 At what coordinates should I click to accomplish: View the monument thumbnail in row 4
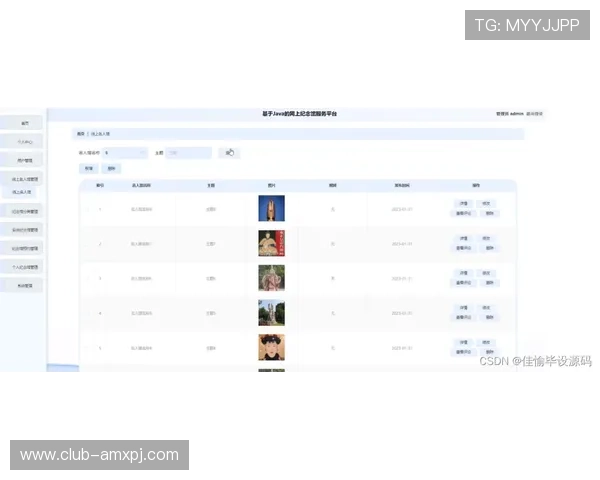coord(271,313)
